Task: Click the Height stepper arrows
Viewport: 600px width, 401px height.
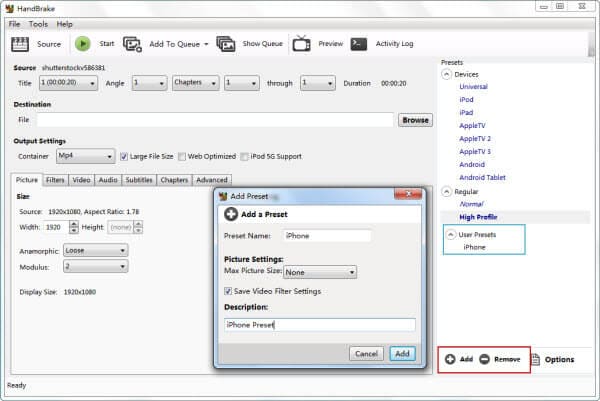Action: 138,227
